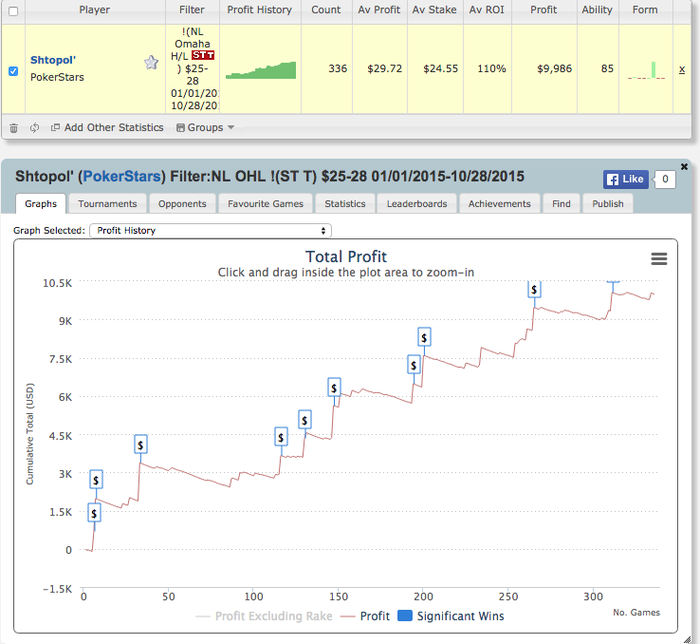This screenshot has width=700, height=644.
Task: Click the significant win marker near game 194
Action: tap(414, 365)
